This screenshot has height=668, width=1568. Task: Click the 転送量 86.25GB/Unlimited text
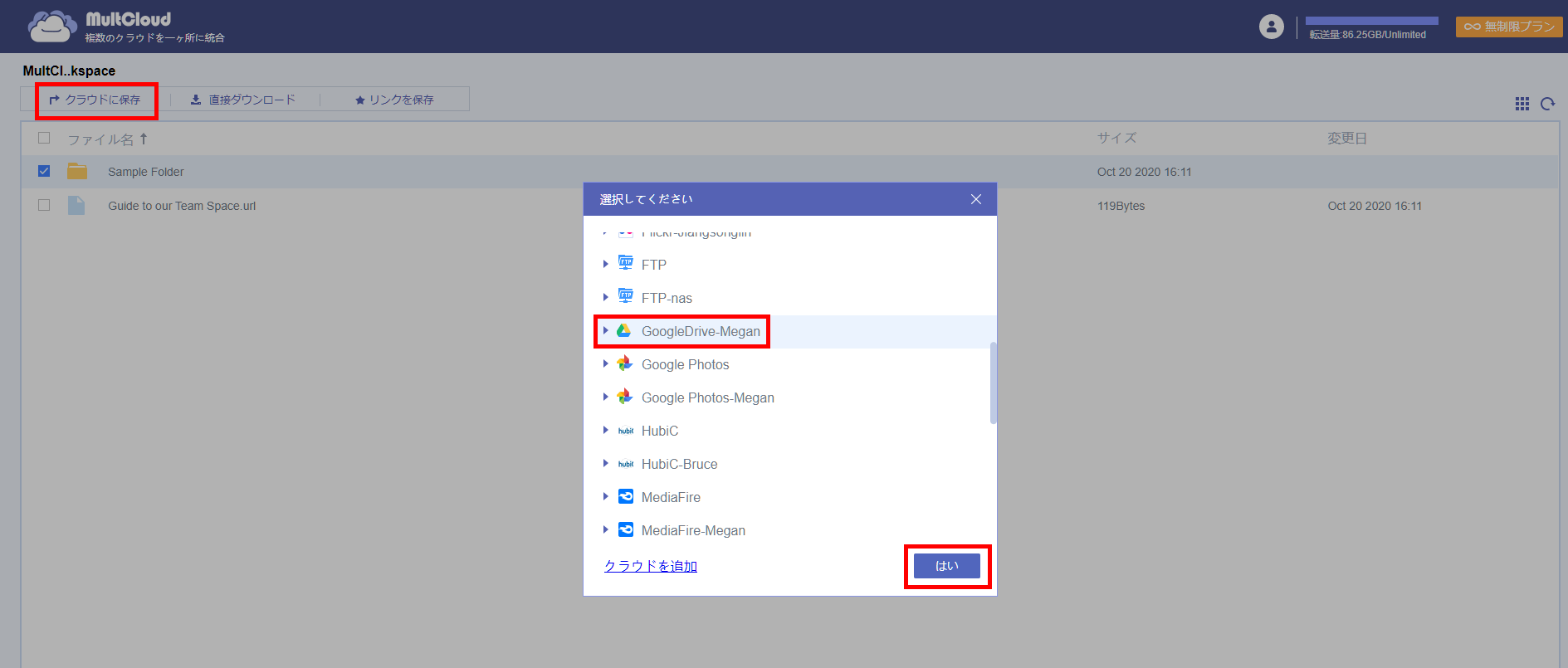tap(1368, 35)
